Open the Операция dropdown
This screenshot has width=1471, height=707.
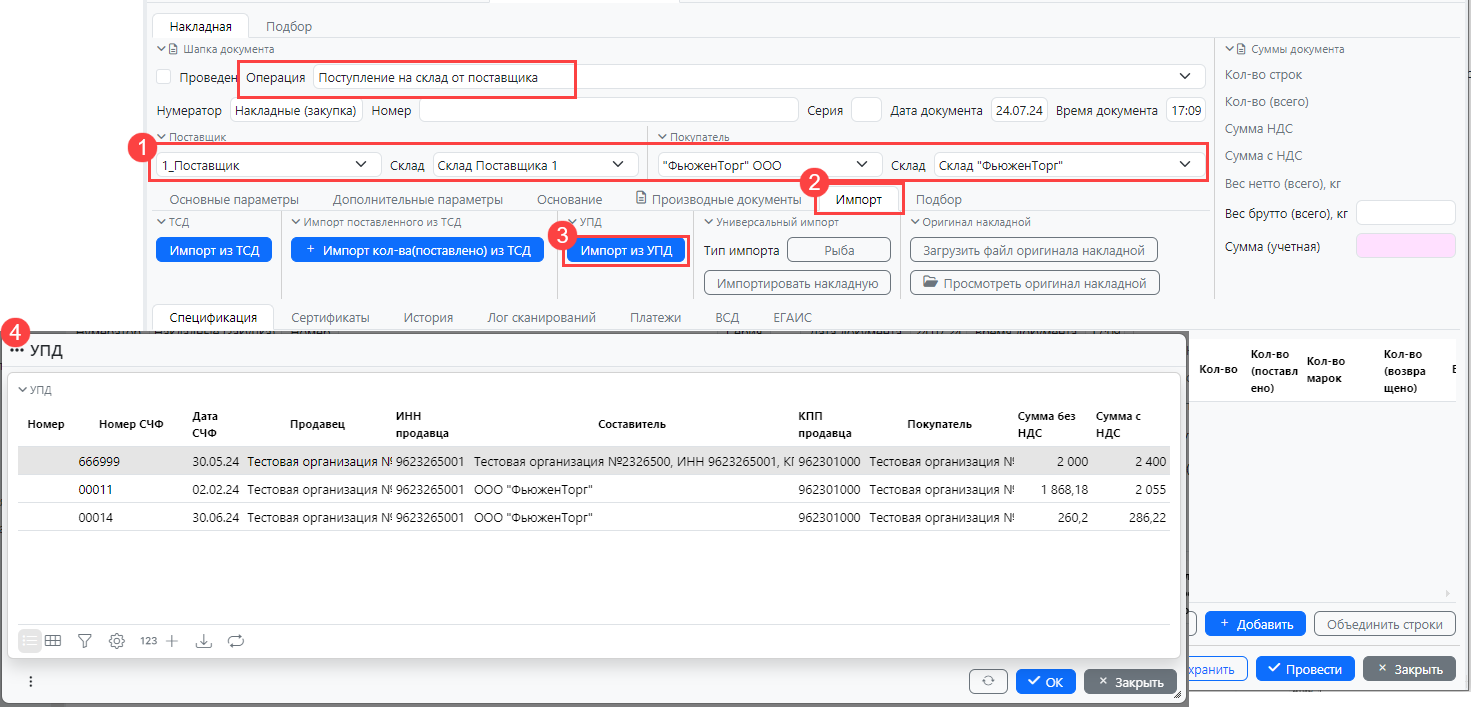[1185, 77]
